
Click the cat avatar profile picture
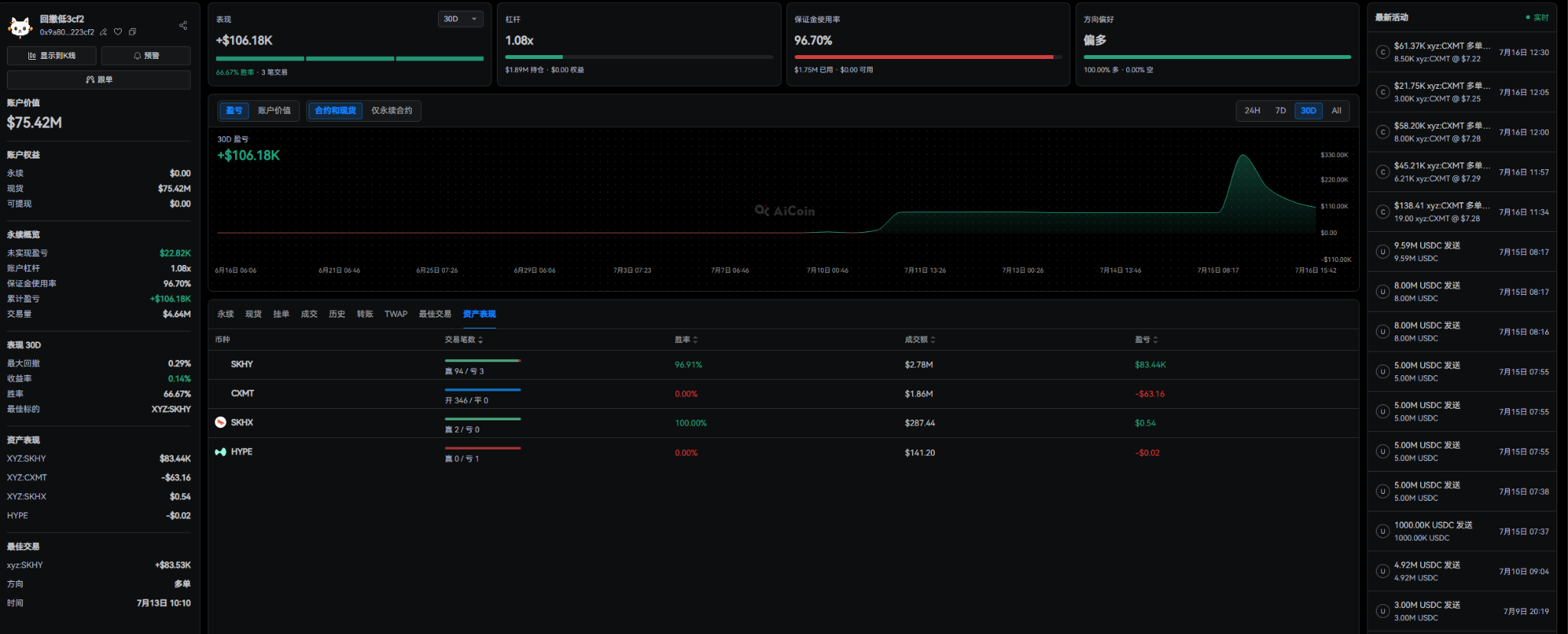point(20,26)
